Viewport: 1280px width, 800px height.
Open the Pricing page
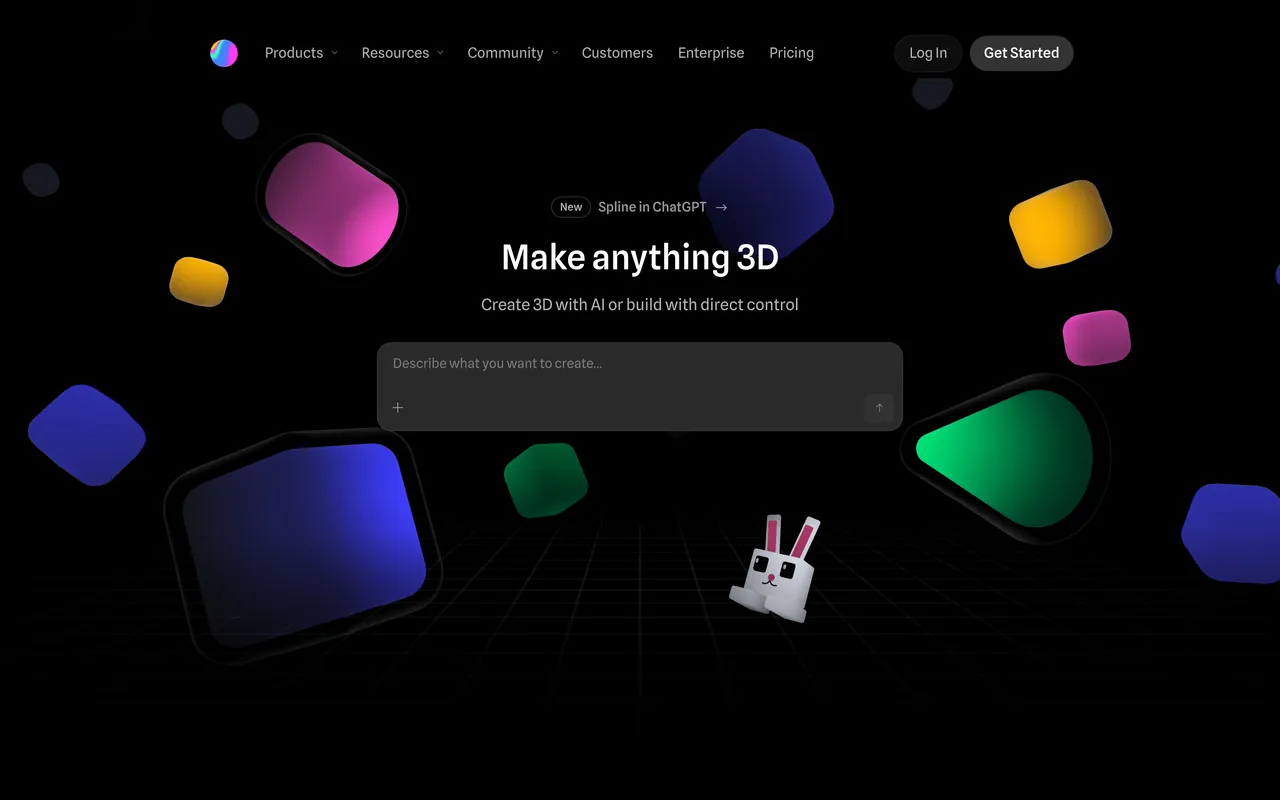[791, 53]
